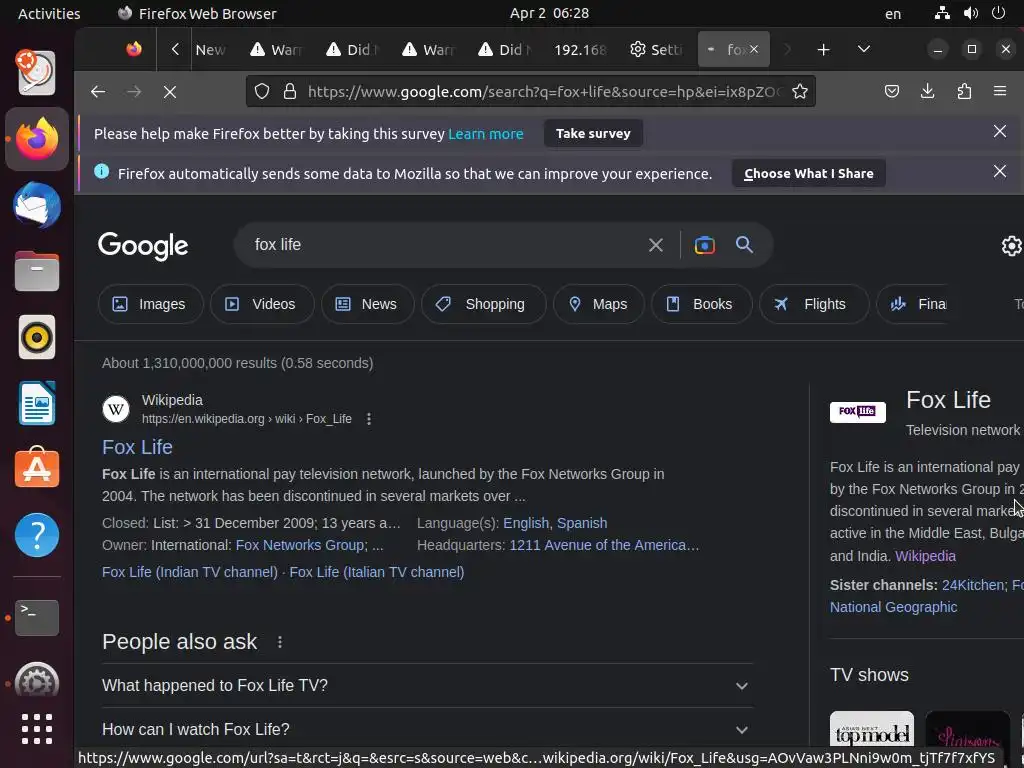Image resolution: width=1024 pixels, height=768 pixels.
Task: Open Spanish language link
Action: click(x=581, y=523)
